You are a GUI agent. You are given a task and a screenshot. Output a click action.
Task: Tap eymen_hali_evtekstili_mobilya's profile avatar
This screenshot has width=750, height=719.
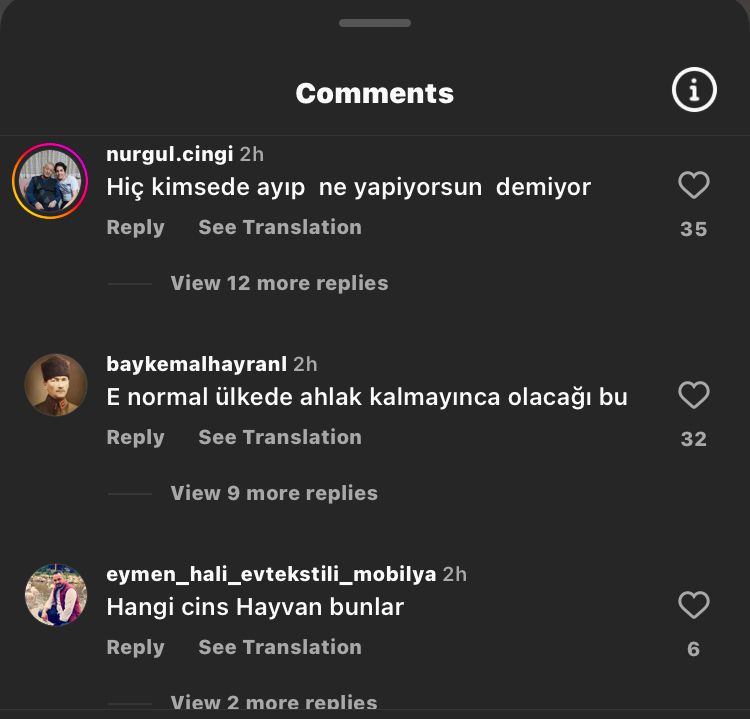click(56, 595)
